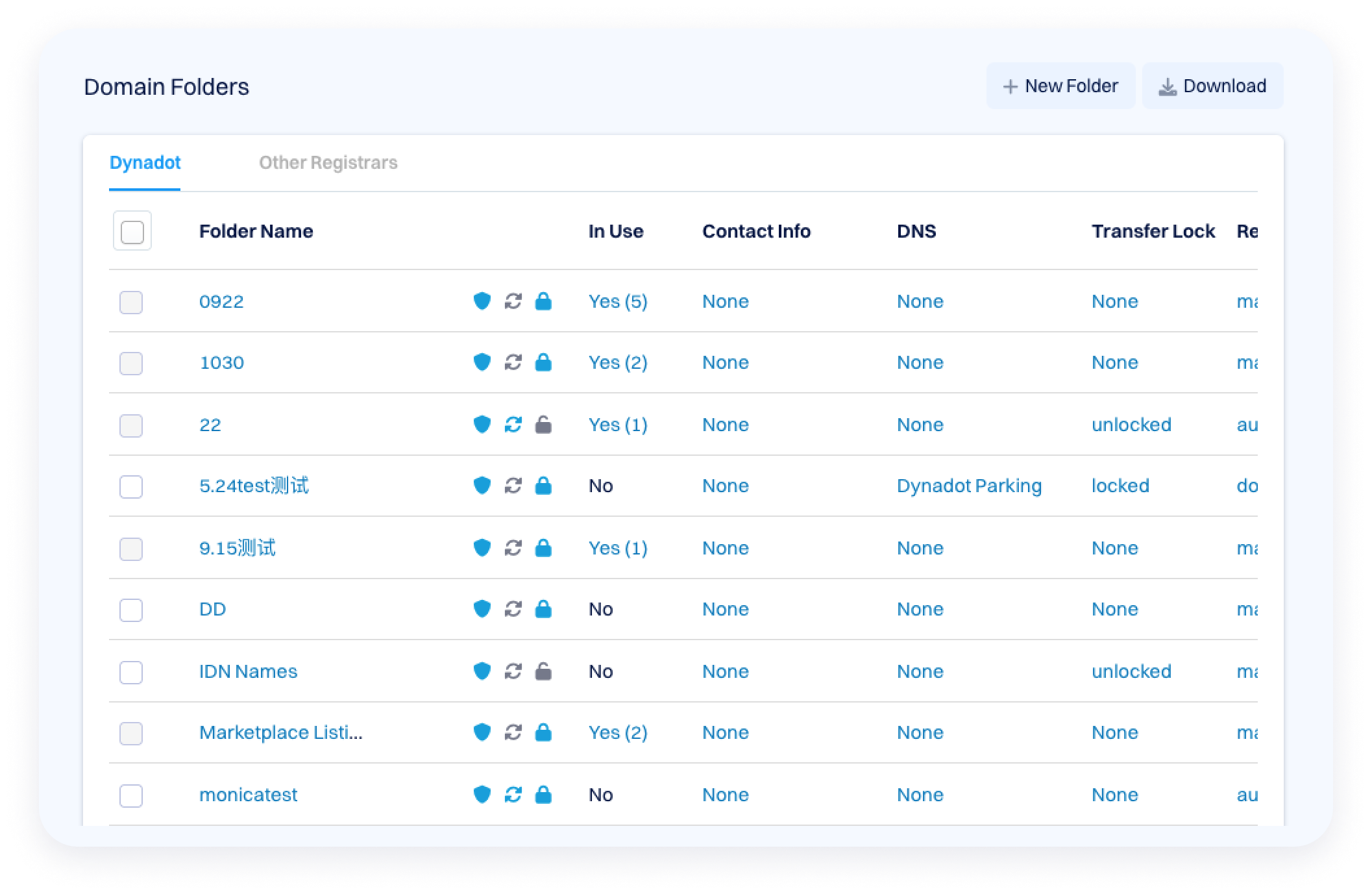Click the unlocked padlock icon for IDN Names
The width and height of the screenshot is (1372, 896).
coord(543,671)
